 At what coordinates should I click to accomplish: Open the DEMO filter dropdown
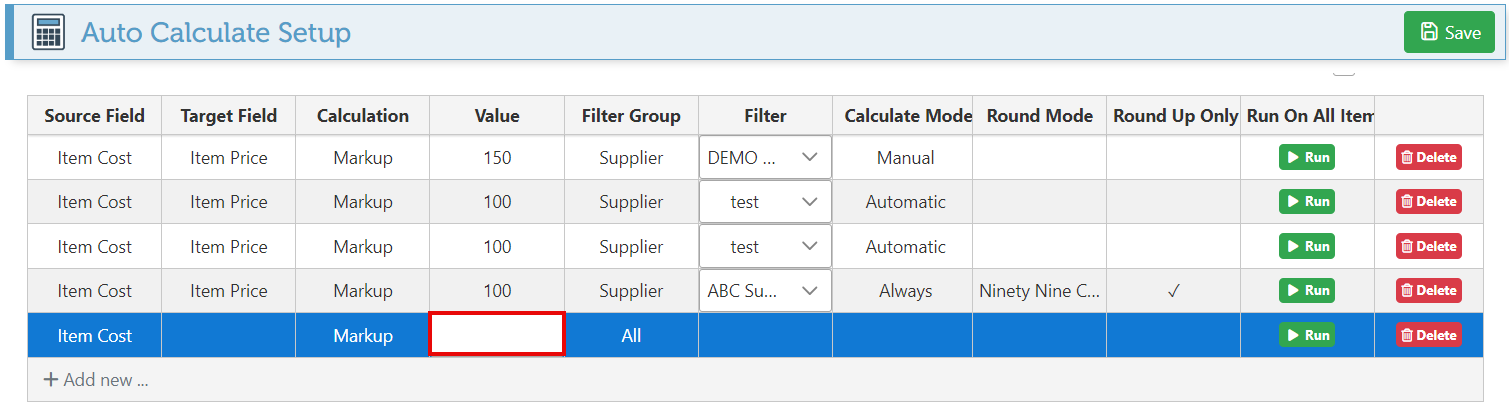point(765,157)
